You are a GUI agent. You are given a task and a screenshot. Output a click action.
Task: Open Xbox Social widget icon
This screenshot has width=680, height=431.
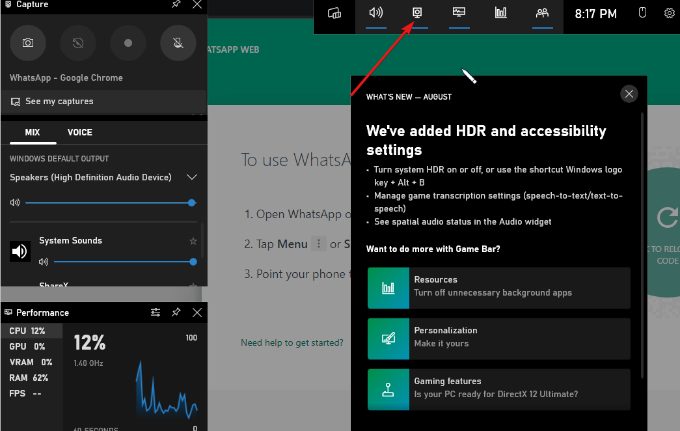[542, 13]
